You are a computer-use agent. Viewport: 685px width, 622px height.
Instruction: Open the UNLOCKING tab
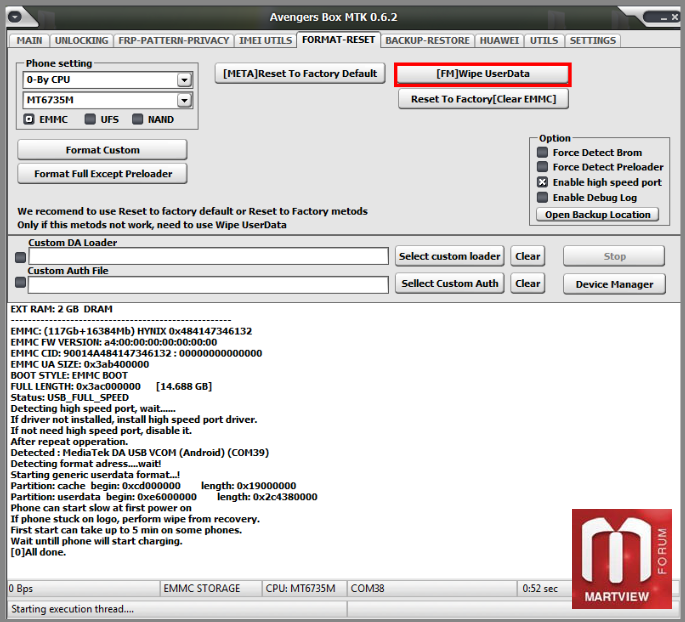(81, 41)
